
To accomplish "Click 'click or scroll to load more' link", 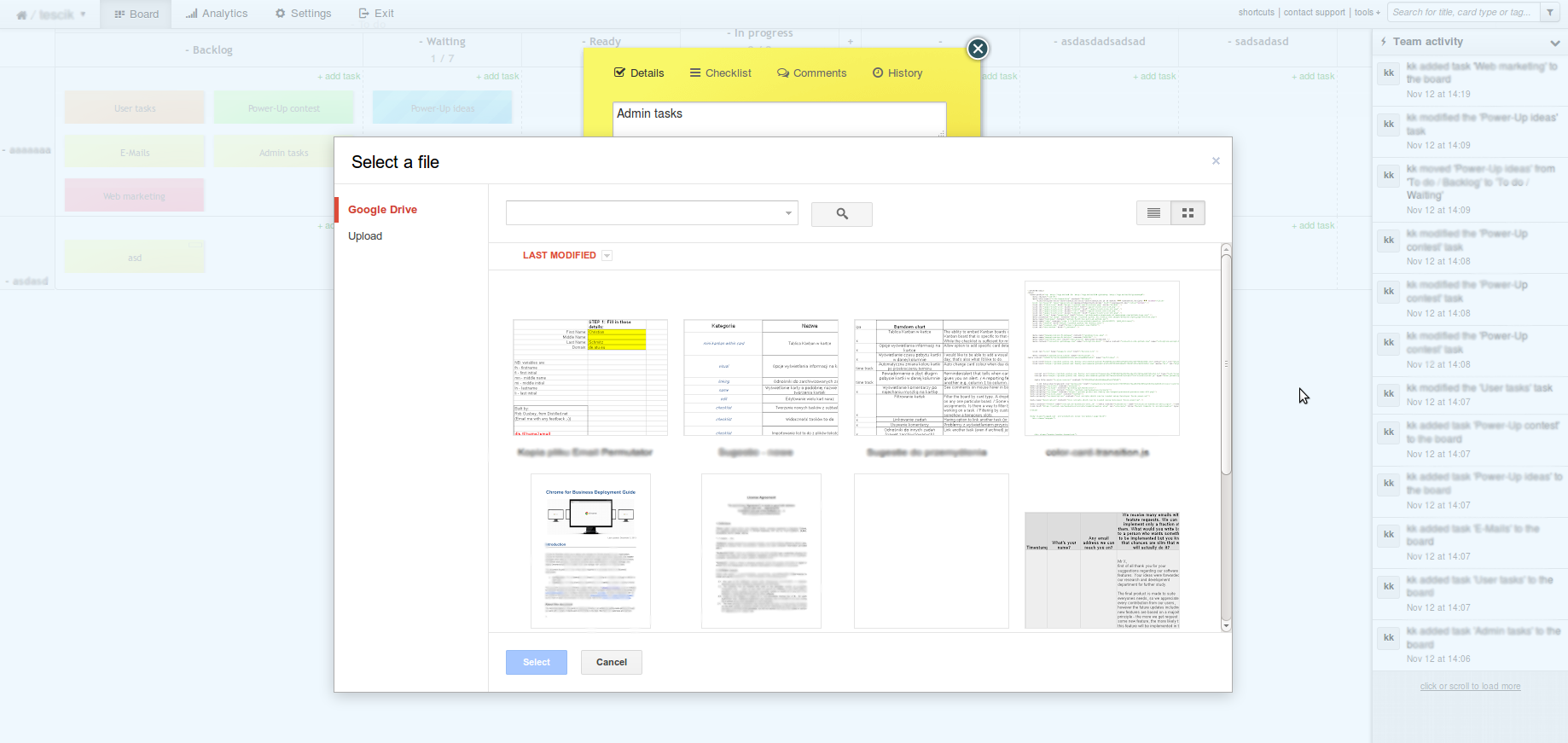I will click(1470, 686).
